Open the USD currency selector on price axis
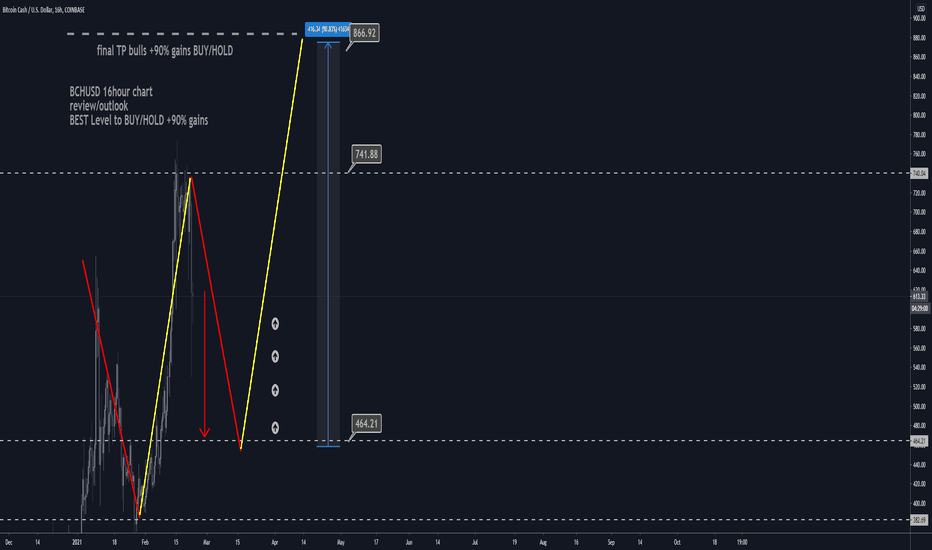This screenshot has width=932, height=550. [921, 10]
